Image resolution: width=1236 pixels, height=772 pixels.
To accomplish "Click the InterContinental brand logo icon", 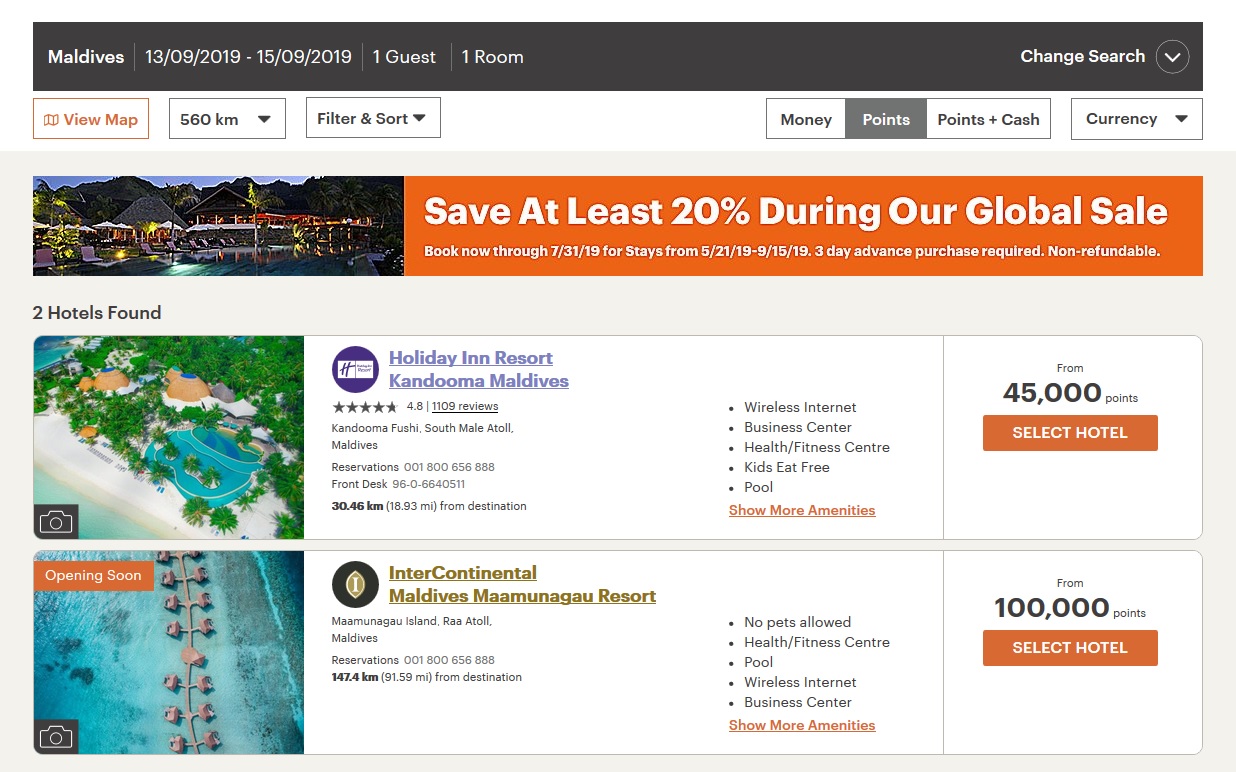I will 355,584.
